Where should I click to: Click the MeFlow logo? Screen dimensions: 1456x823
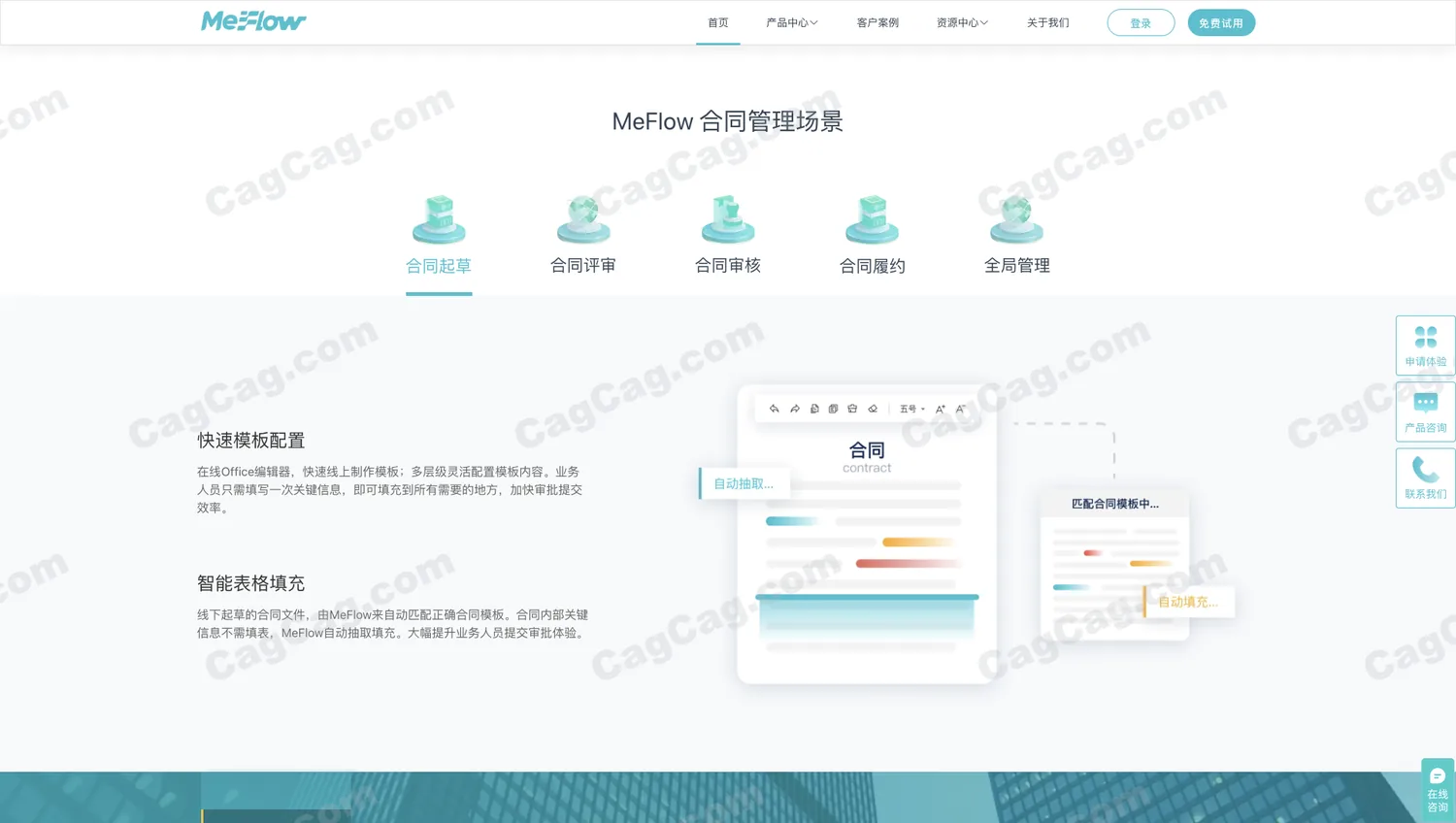pyautogui.click(x=253, y=21)
